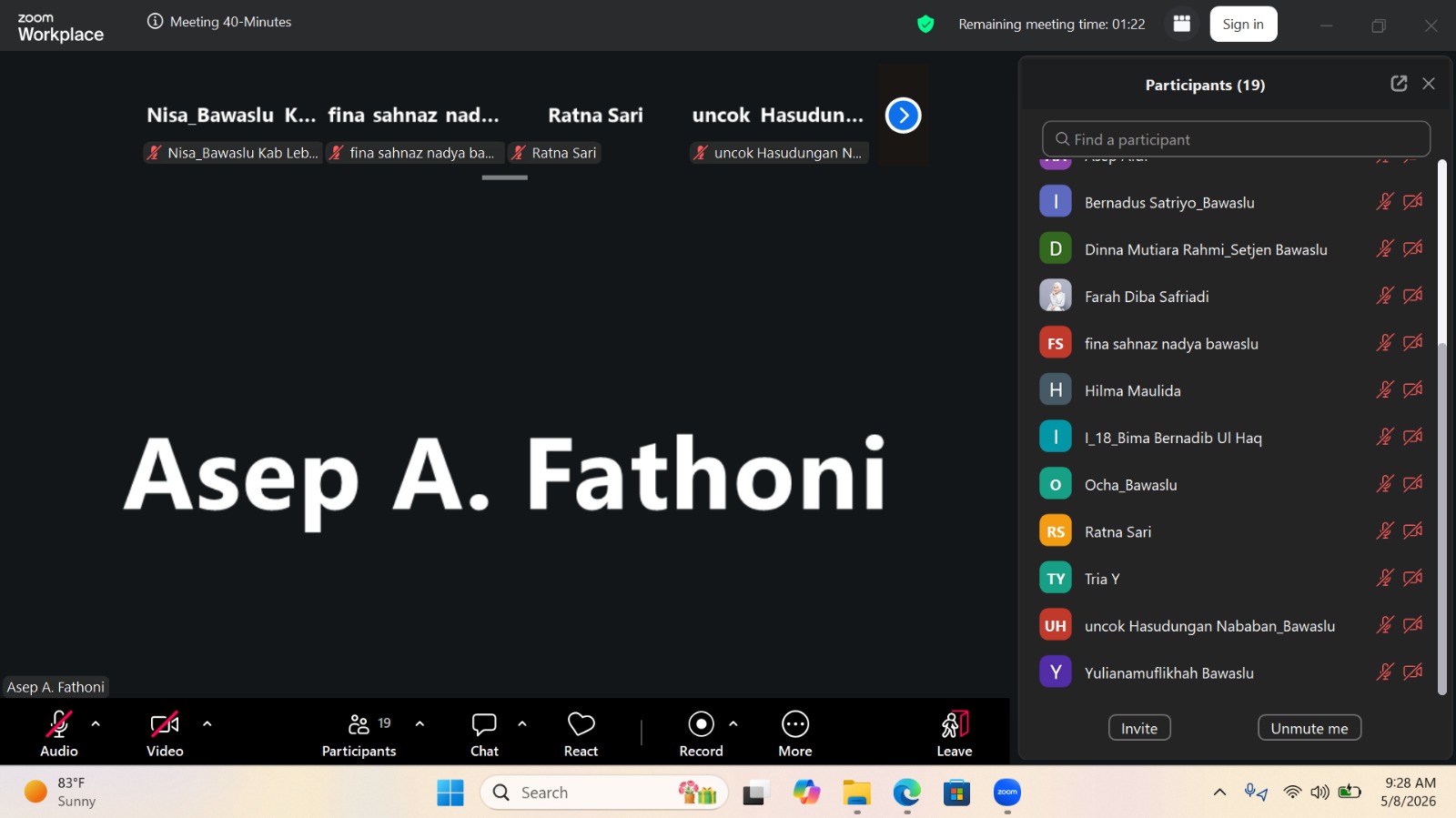Pop out the Participants panel
The image size is (1456, 818).
[x=1400, y=84]
